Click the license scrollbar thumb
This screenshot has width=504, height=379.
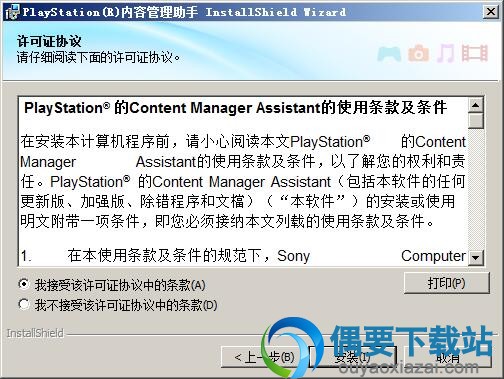coord(476,121)
